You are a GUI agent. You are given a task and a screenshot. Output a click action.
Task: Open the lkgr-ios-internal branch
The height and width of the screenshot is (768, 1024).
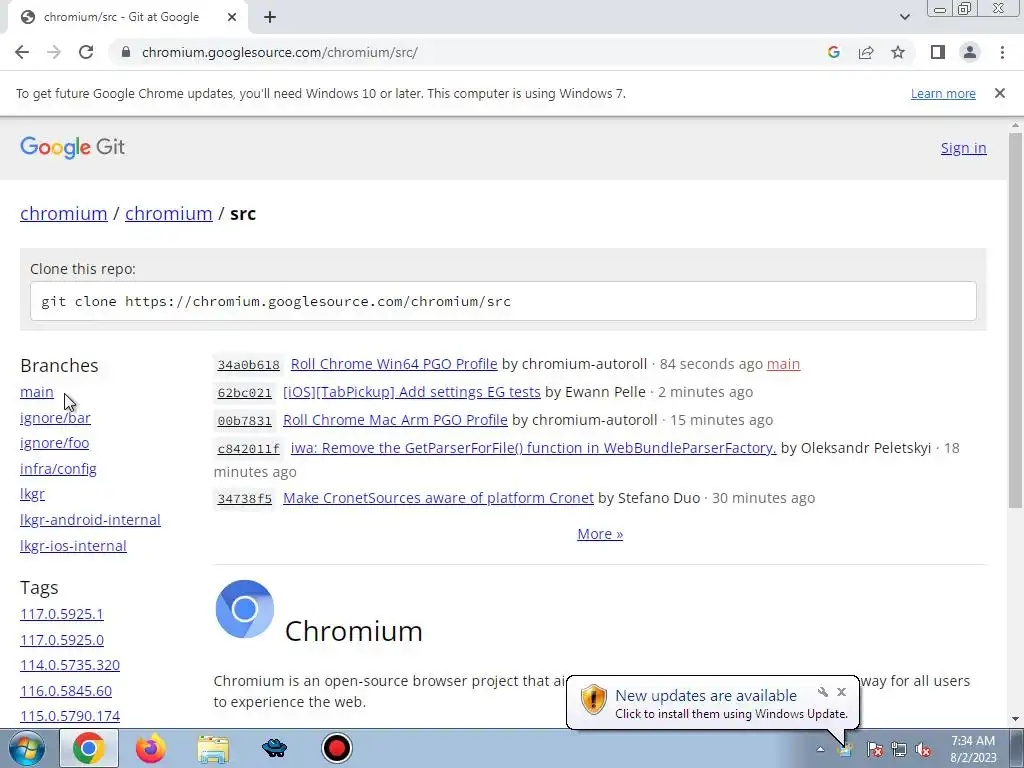73,546
